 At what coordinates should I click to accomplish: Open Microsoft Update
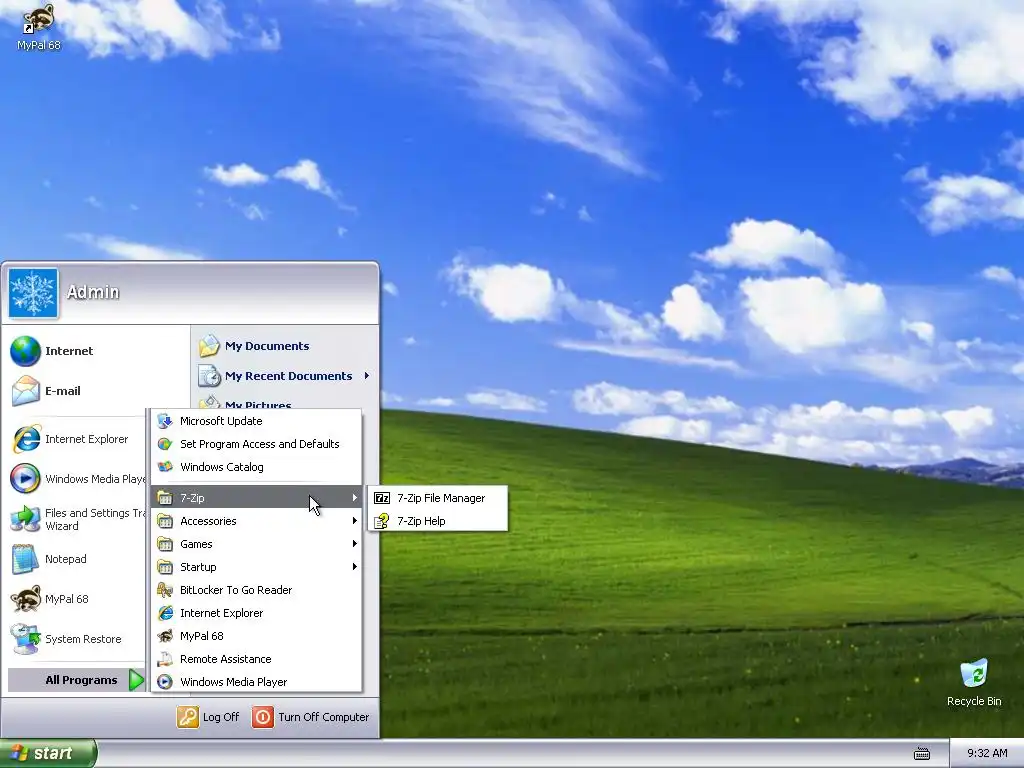[256, 421]
